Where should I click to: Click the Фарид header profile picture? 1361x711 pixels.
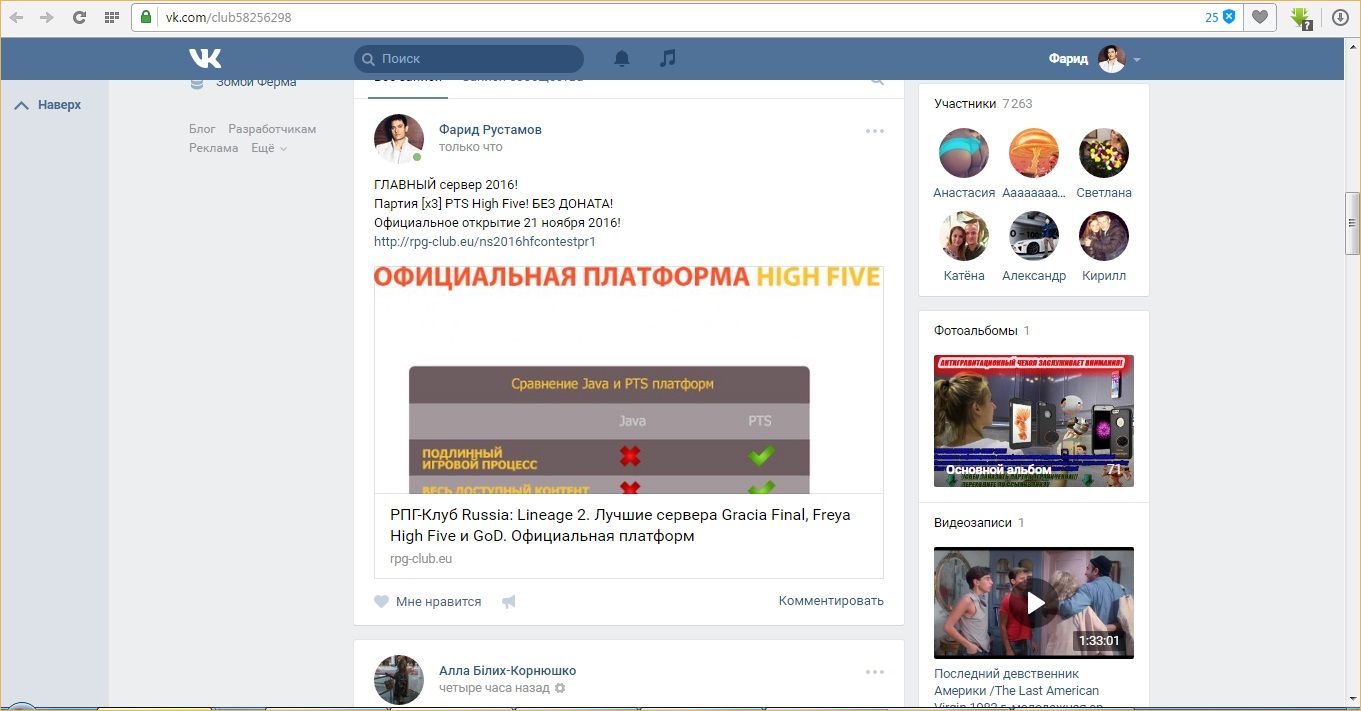click(x=1111, y=59)
